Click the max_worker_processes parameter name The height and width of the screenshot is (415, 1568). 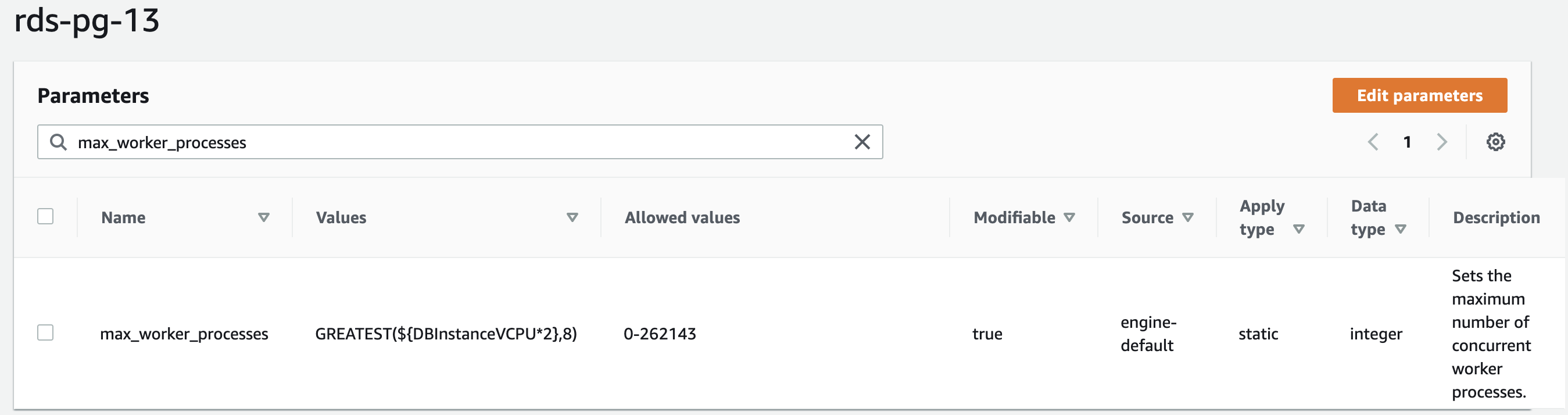pyautogui.click(x=184, y=334)
